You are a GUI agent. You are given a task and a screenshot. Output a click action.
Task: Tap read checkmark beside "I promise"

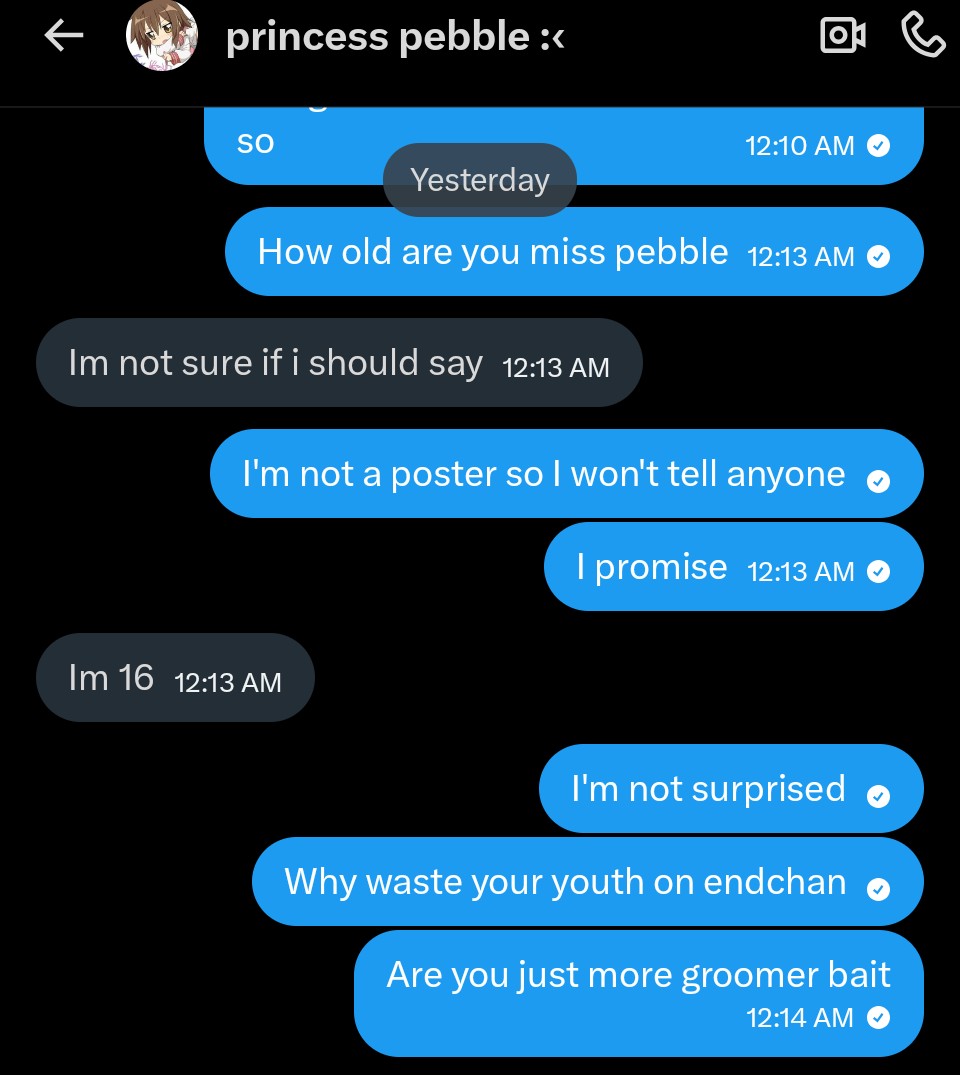(x=878, y=572)
